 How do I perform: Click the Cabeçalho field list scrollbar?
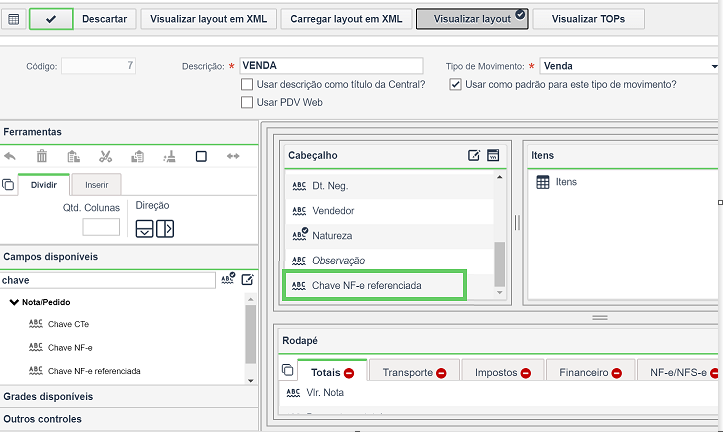pos(499,264)
